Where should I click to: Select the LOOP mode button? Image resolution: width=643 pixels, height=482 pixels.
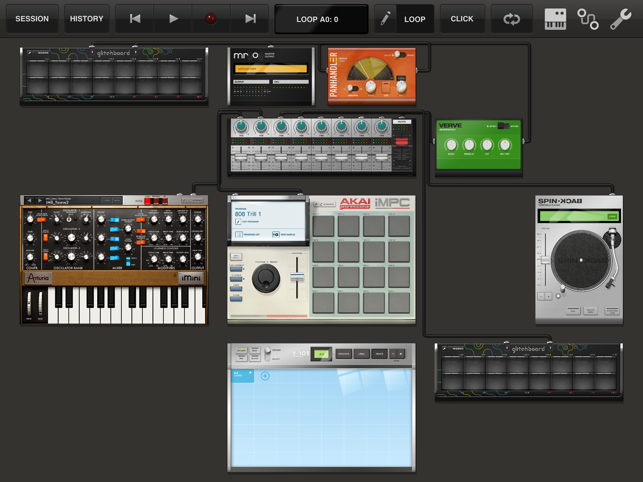click(x=414, y=19)
